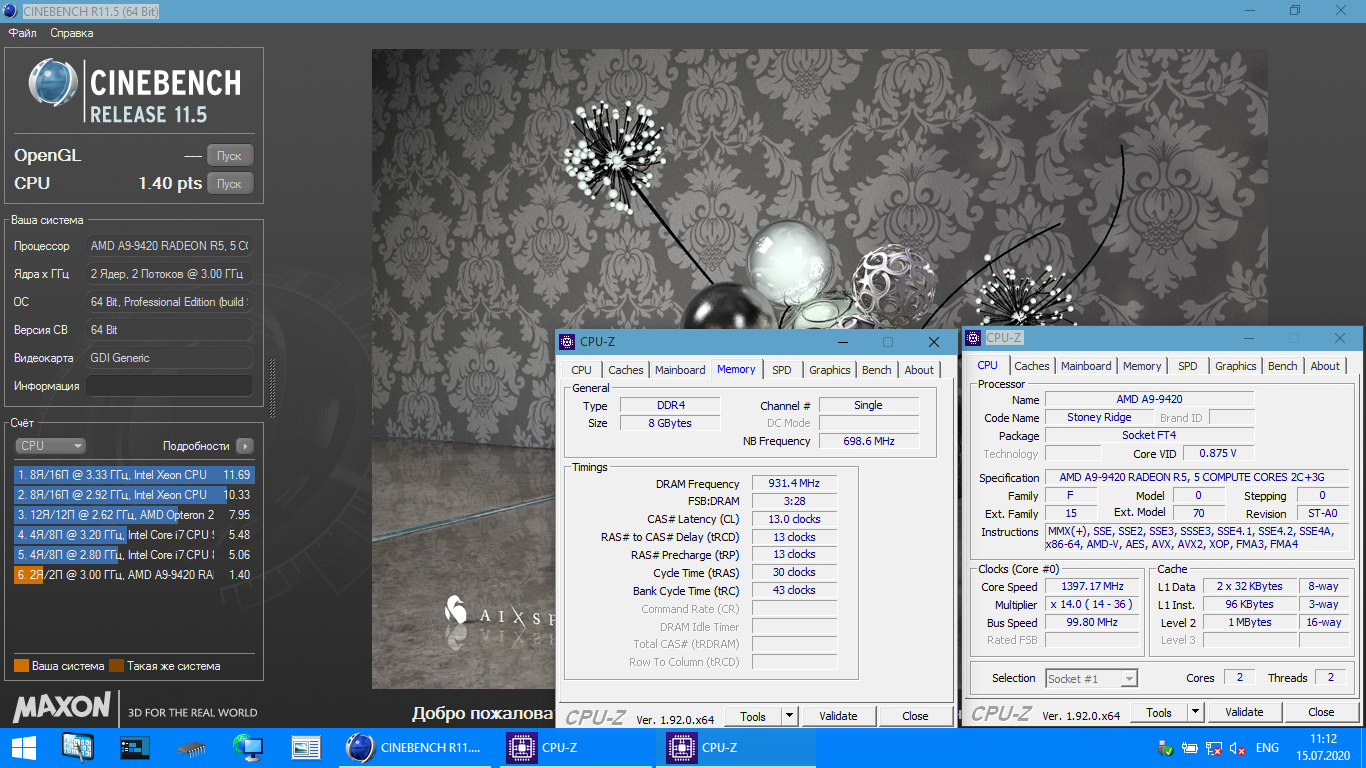Click the Подробности details arrow button
This screenshot has height=768, width=1366.
tap(244, 446)
